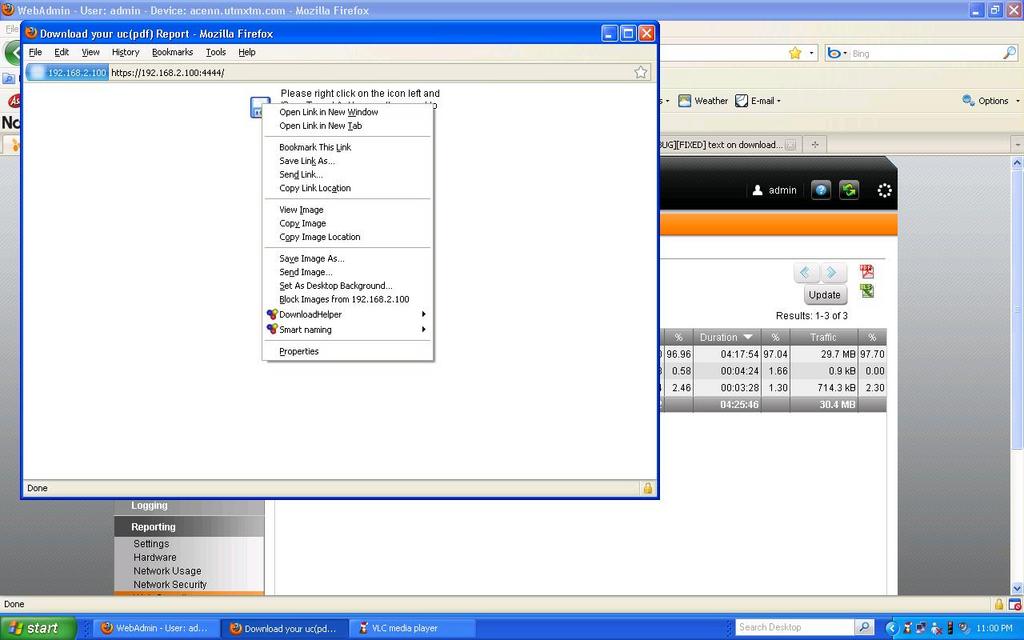Open Network Usage in Reporting sidebar

tap(167, 571)
